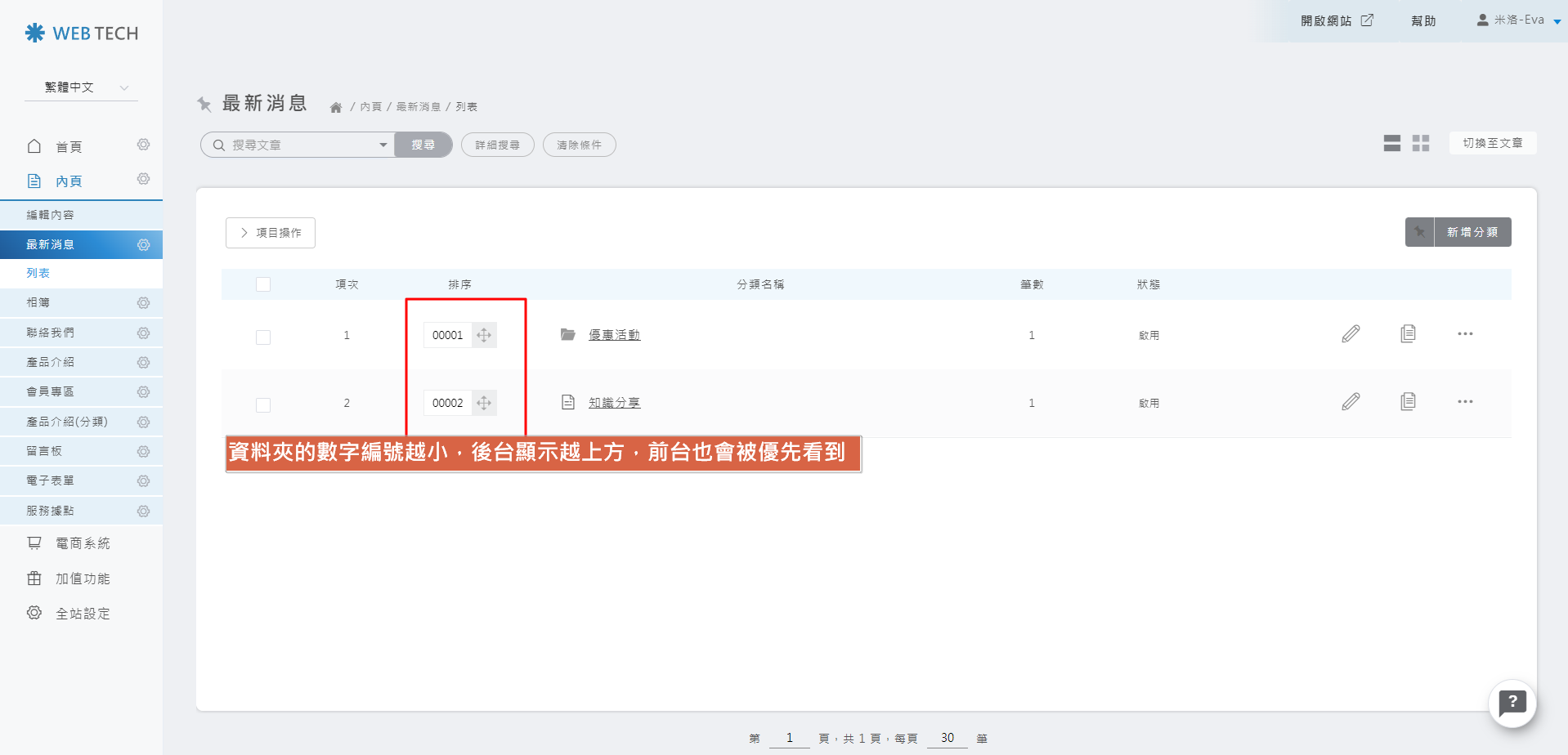Open the 電商系統 sidebar menu
The height and width of the screenshot is (755, 1568).
(x=82, y=543)
